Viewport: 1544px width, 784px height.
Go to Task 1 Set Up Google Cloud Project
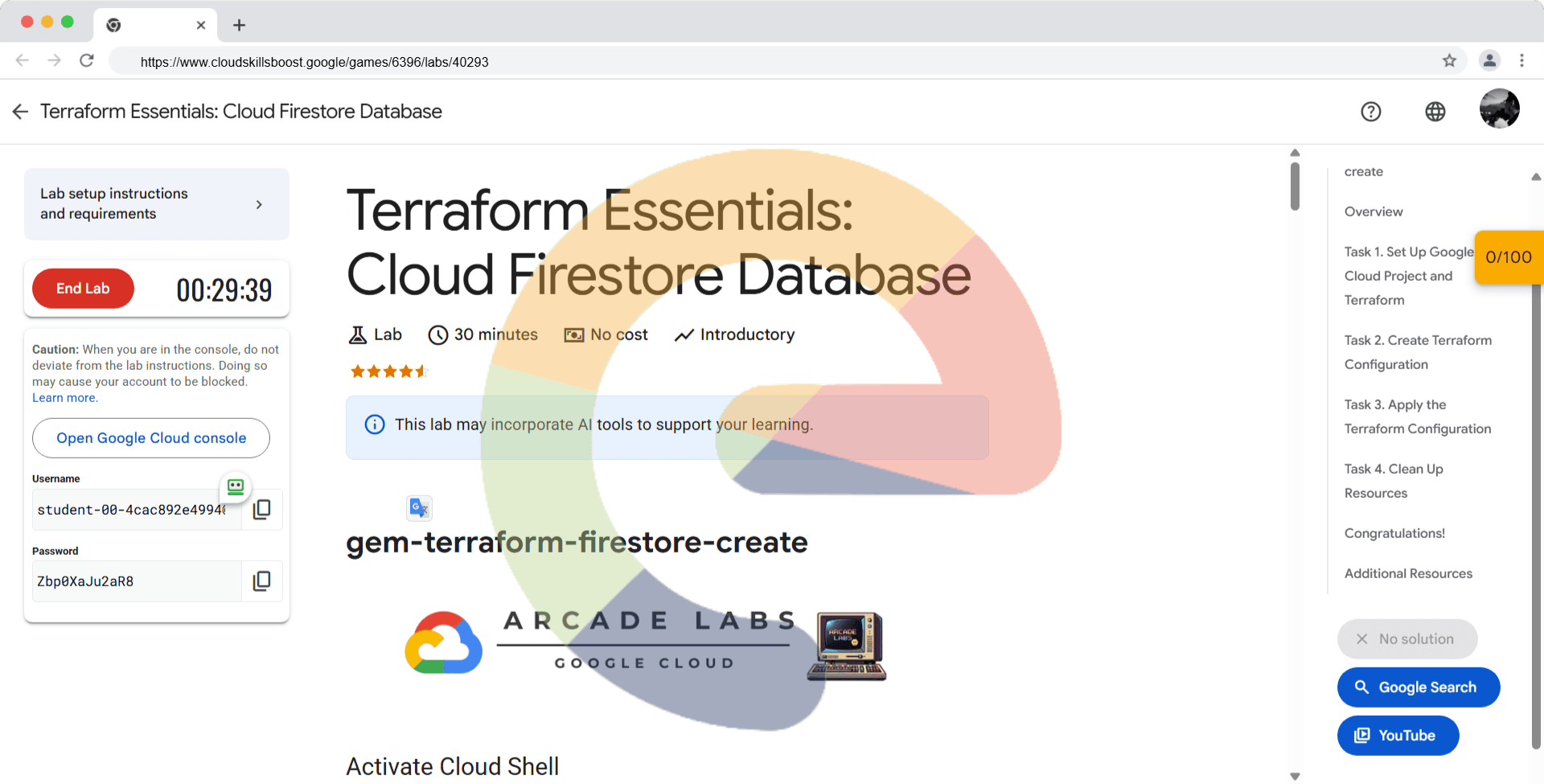tap(1409, 276)
